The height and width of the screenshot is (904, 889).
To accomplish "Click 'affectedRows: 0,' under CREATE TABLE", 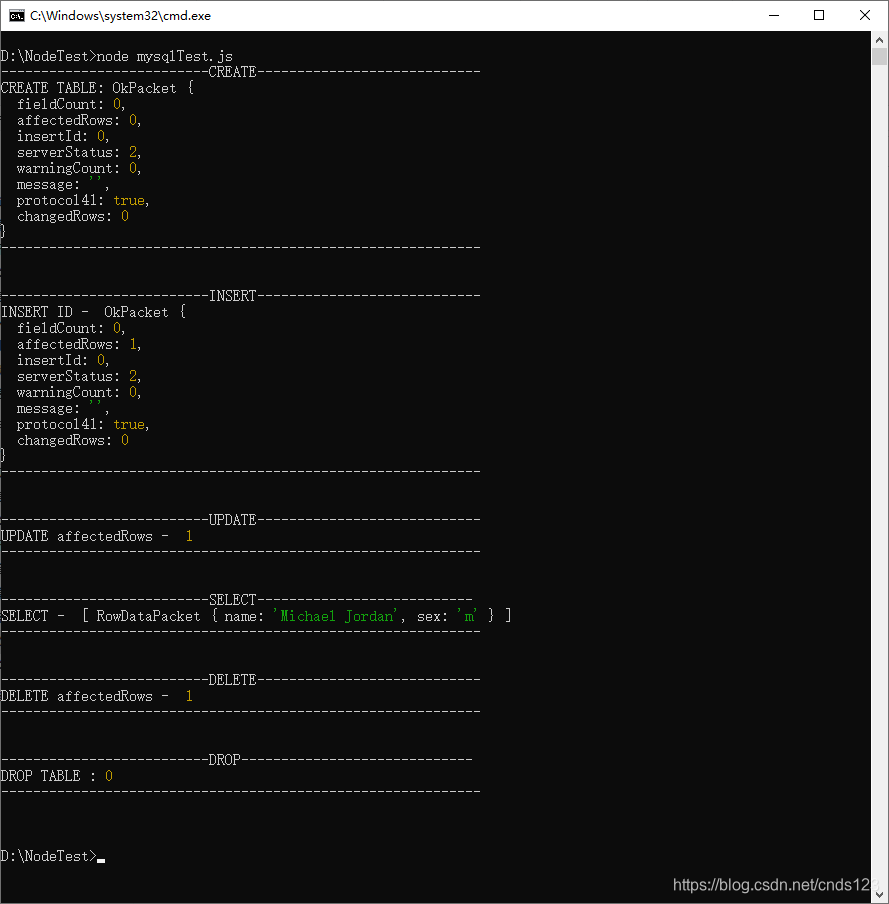I will (x=79, y=120).
